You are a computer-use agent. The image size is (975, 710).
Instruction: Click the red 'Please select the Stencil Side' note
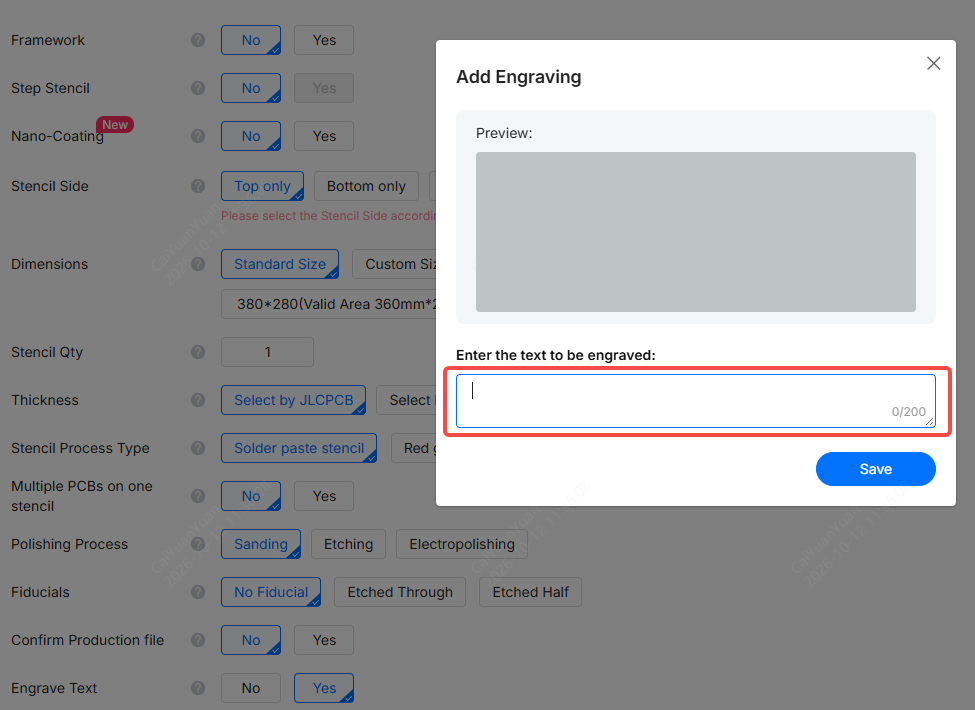point(328,216)
